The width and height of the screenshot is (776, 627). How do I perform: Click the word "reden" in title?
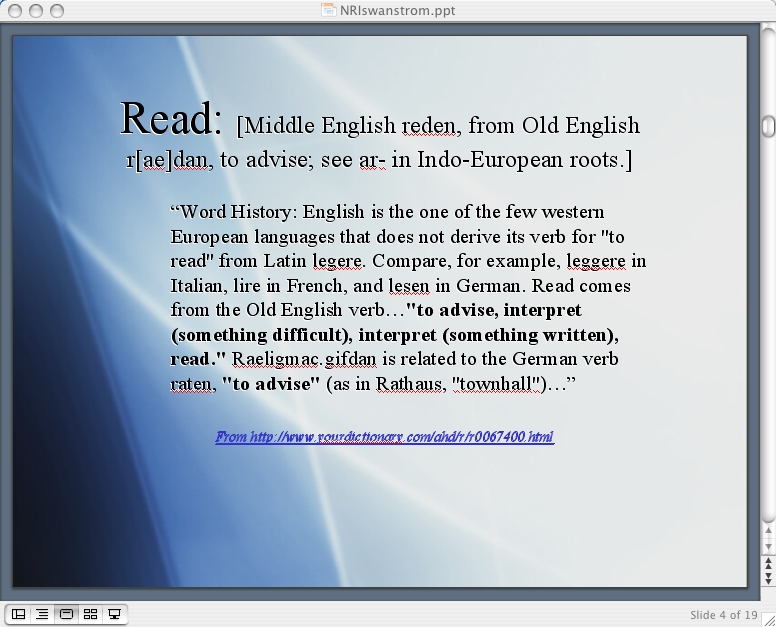click(x=428, y=126)
